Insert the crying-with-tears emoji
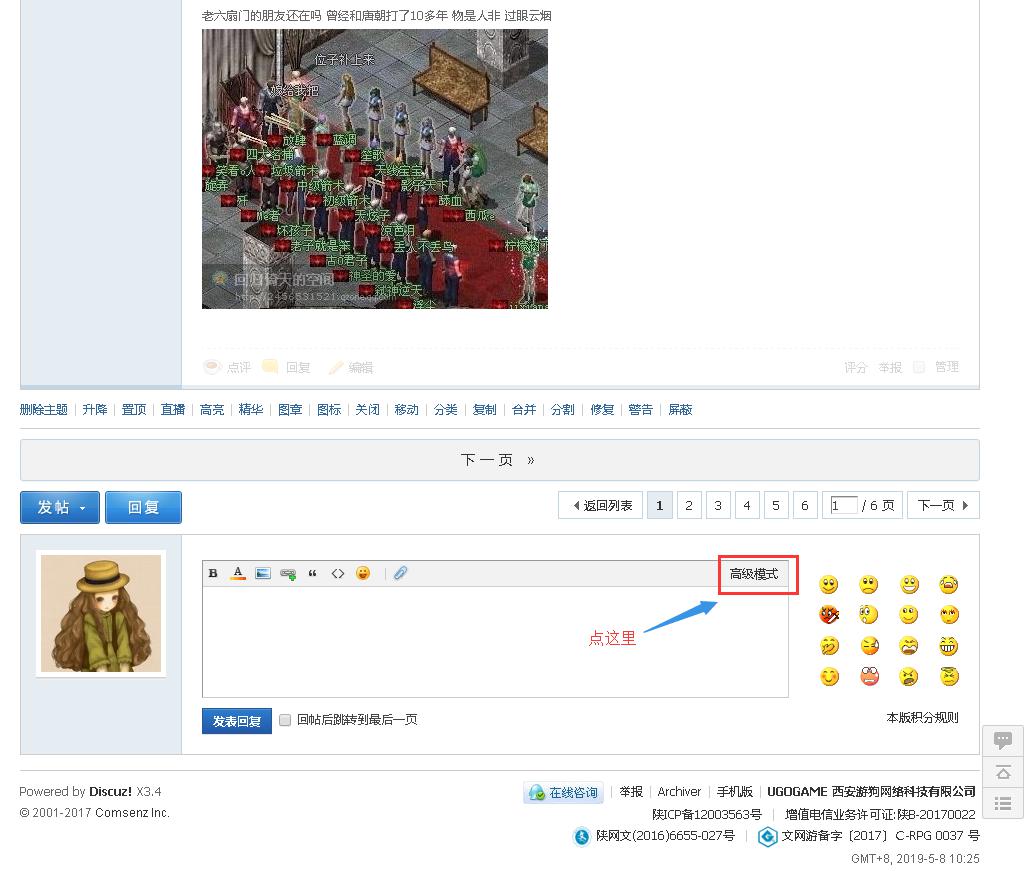 click(948, 585)
